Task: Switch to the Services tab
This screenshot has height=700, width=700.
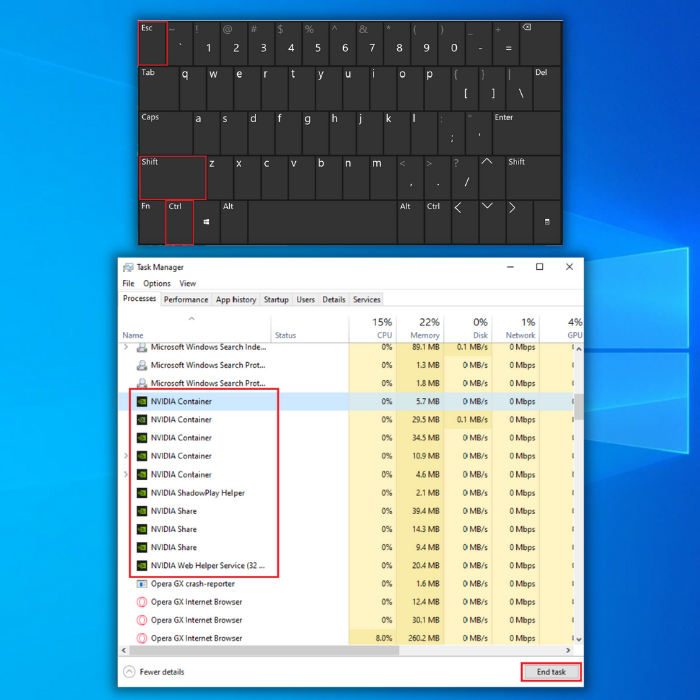Action: tap(367, 300)
